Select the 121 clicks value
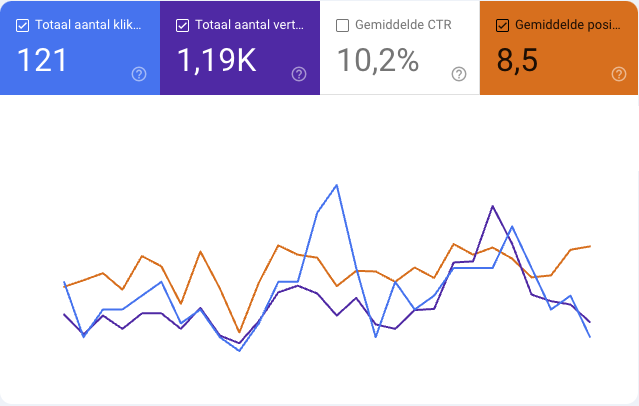 click(42, 60)
